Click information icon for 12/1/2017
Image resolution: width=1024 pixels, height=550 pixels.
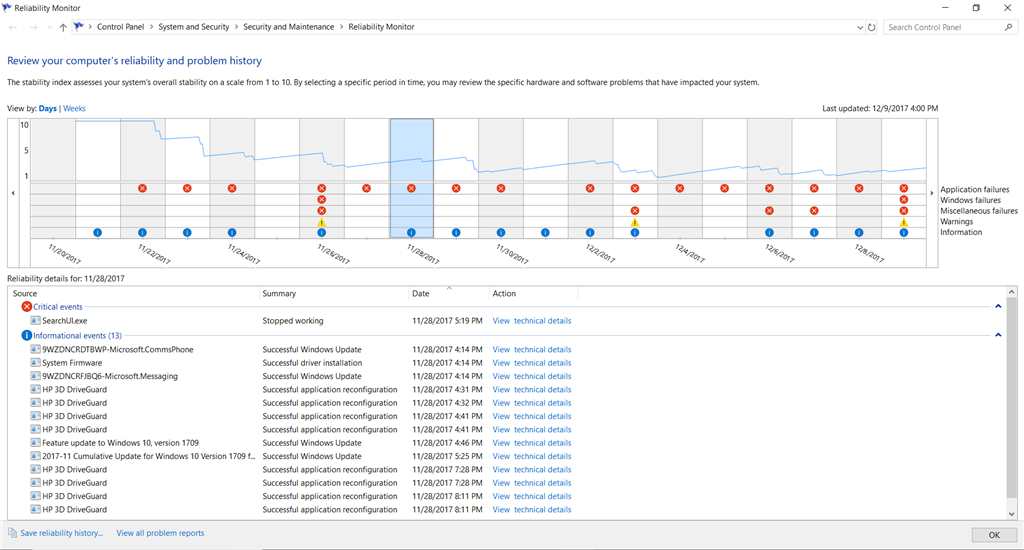coord(545,233)
